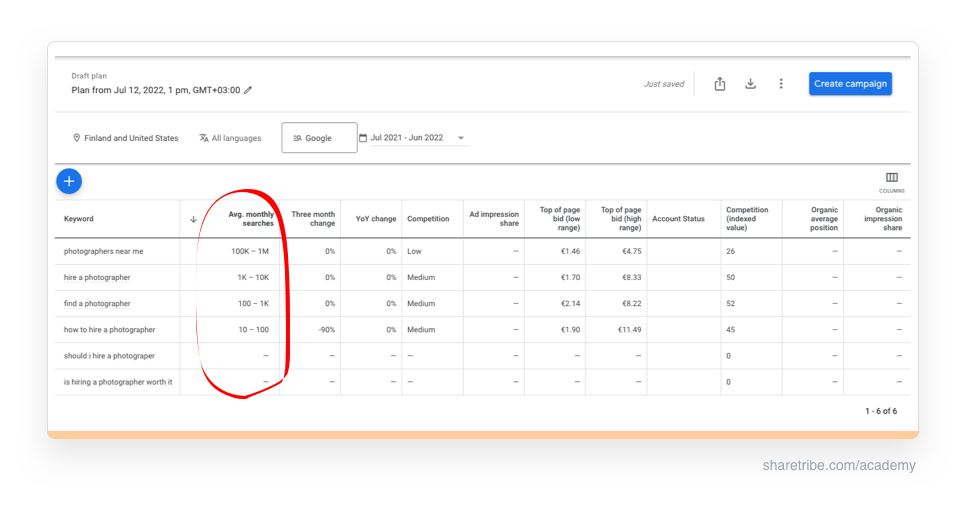Click indexed competition value 50
This screenshot has width=975, height=521.
[x=731, y=277]
